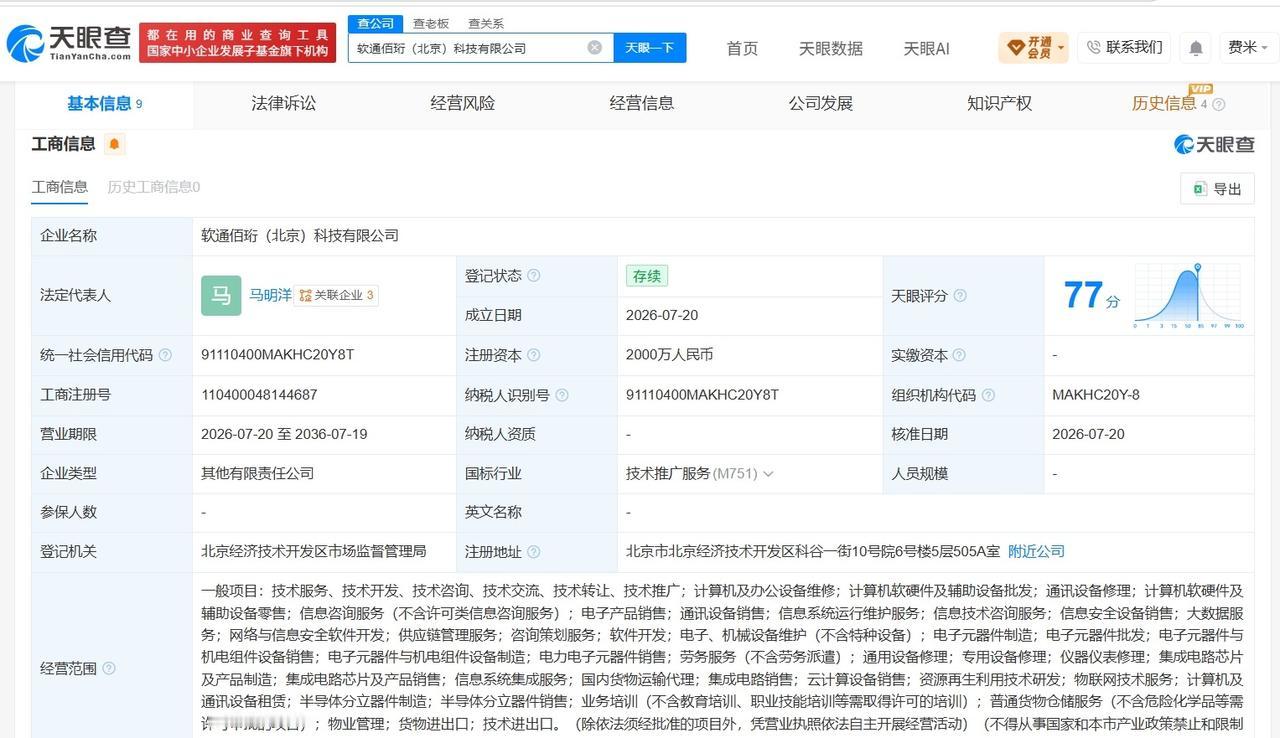The image size is (1280, 738).
Task: Click business term 2026-07-20 至 2036-07-19
Action: point(284,434)
